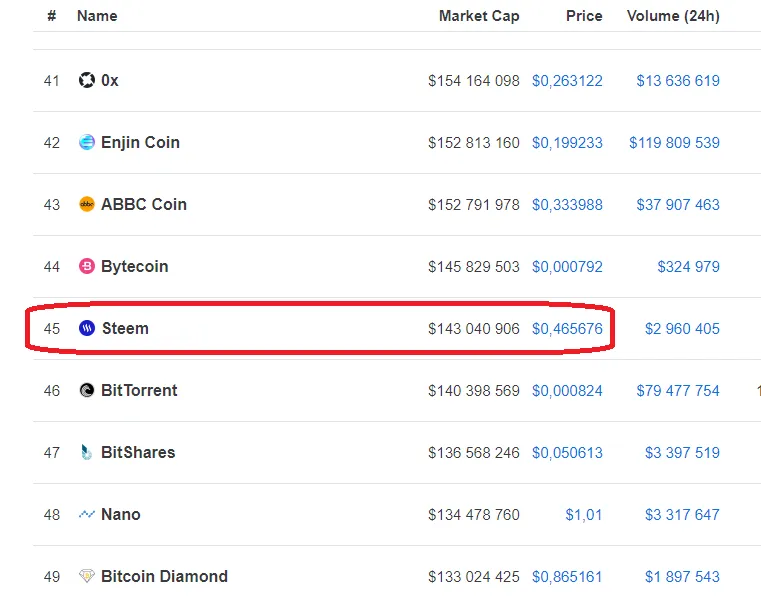Click the Enjin Coin logo icon
Screen dimensions: 761x602
(87, 142)
